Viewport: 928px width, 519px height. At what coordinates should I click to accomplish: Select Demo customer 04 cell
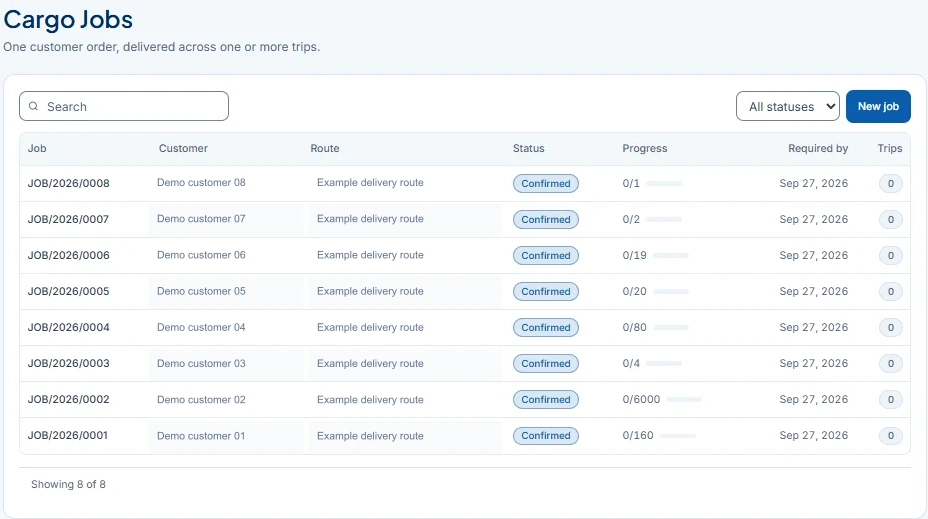coord(201,327)
